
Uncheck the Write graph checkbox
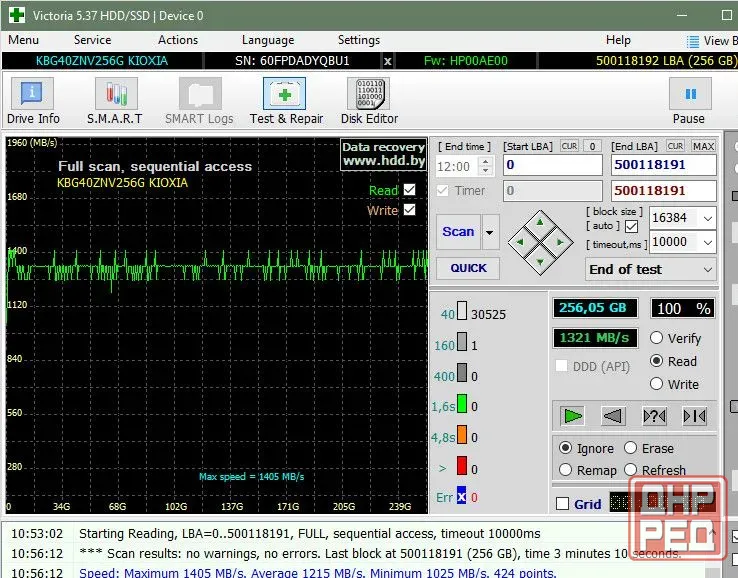(x=409, y=209)
